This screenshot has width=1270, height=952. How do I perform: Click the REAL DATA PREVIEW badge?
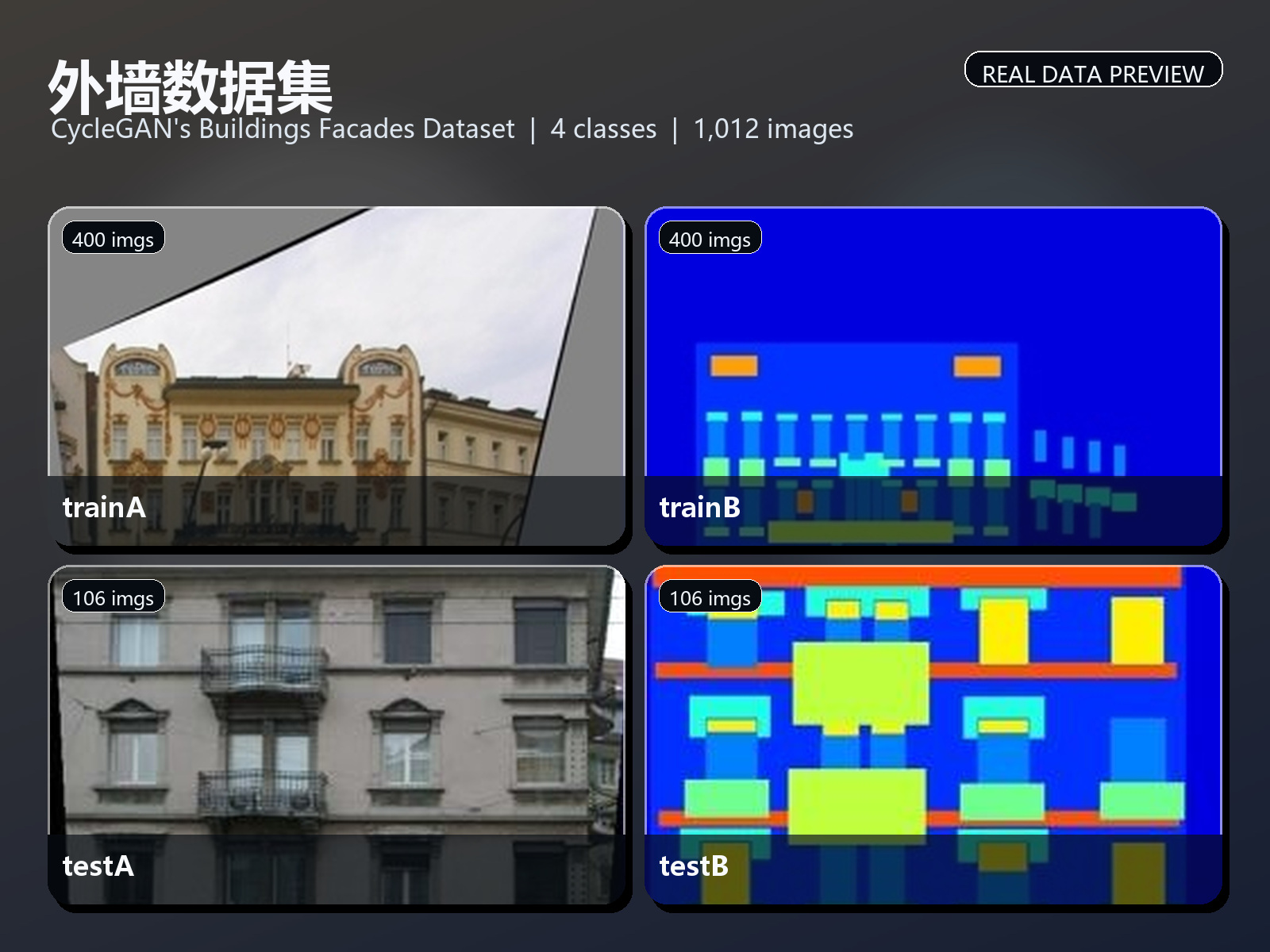tap(1093, 70)
